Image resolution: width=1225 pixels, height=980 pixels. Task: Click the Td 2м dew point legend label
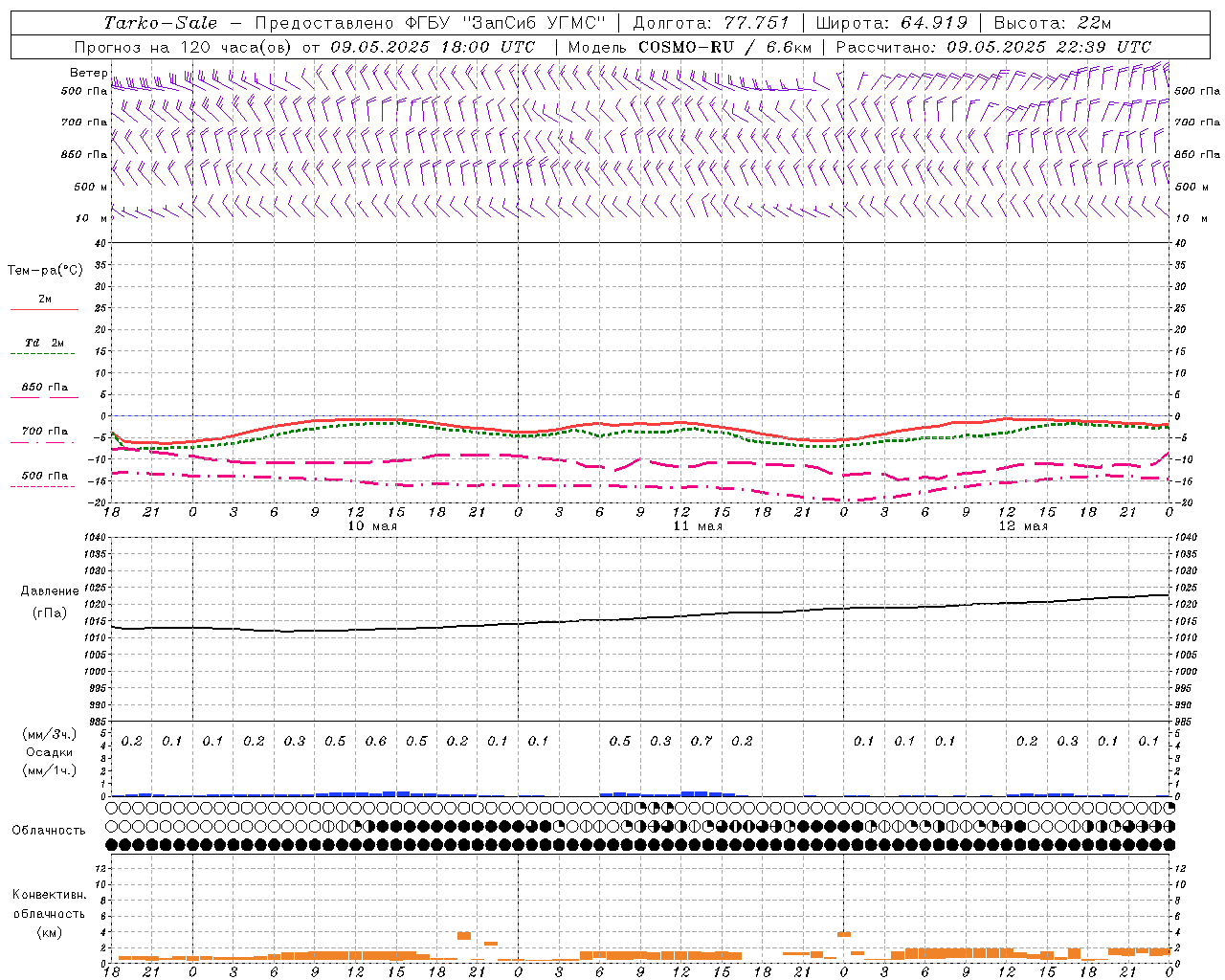(x=44, y=343)
